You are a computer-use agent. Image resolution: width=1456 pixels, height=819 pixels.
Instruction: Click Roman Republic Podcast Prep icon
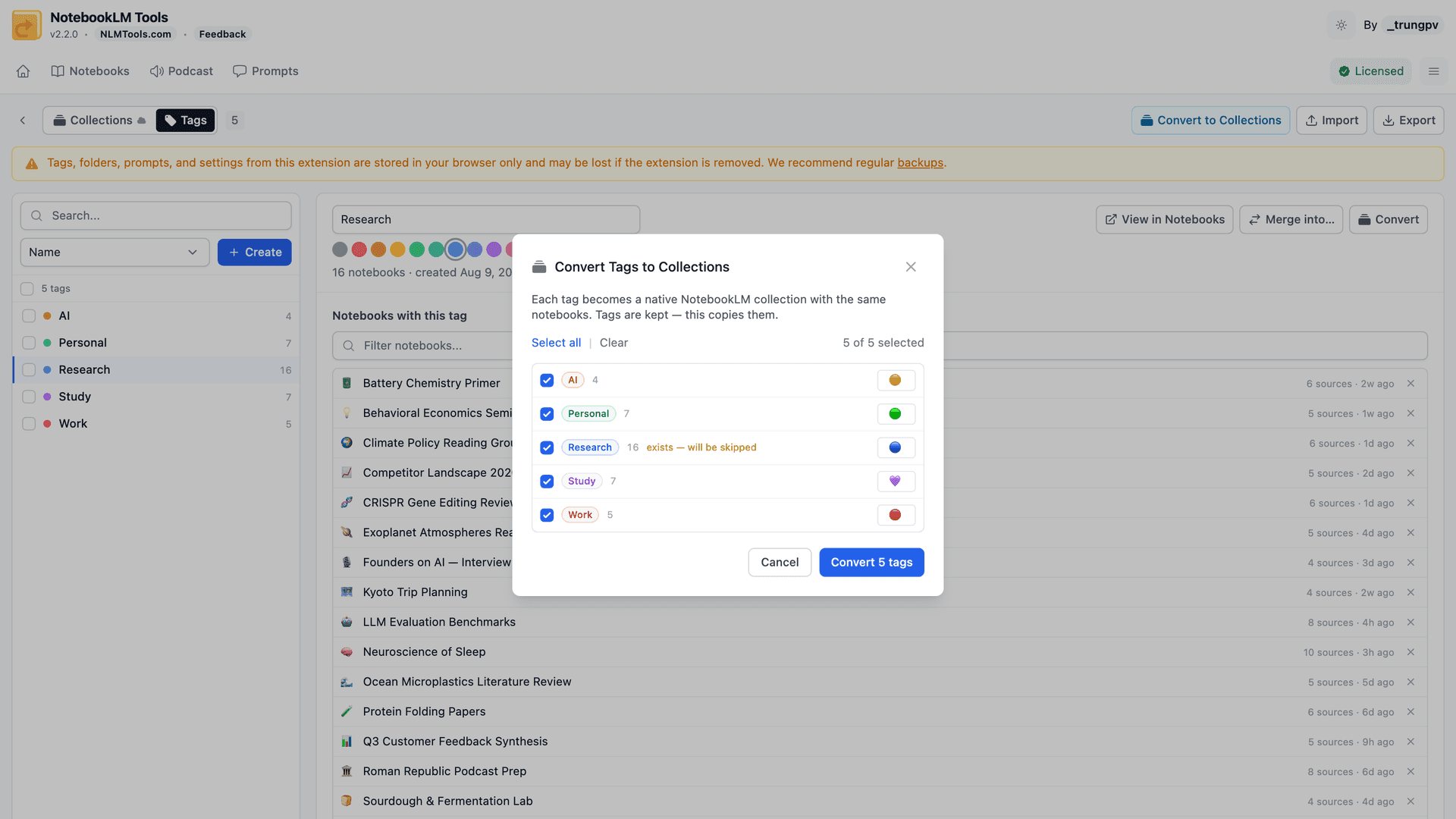click(x=347, y=771)
